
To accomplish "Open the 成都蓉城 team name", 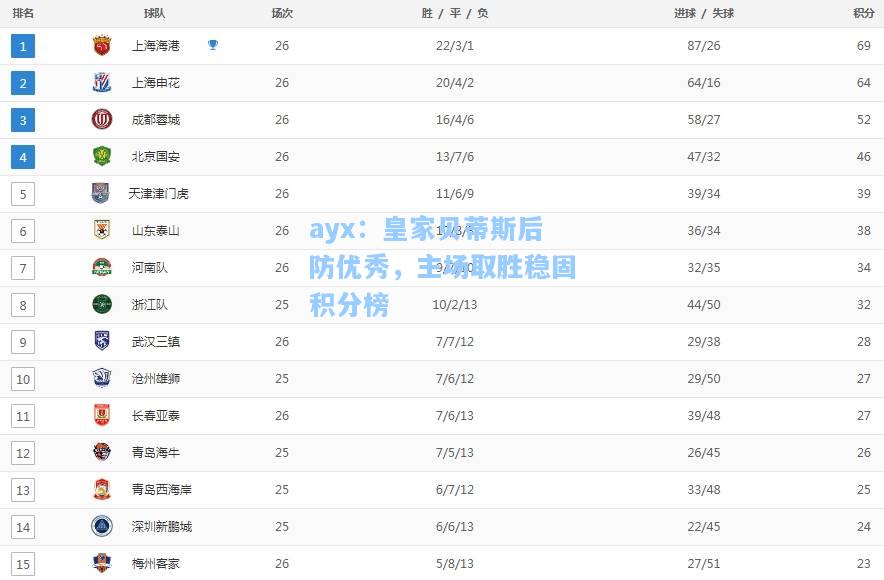I will 156,119.
